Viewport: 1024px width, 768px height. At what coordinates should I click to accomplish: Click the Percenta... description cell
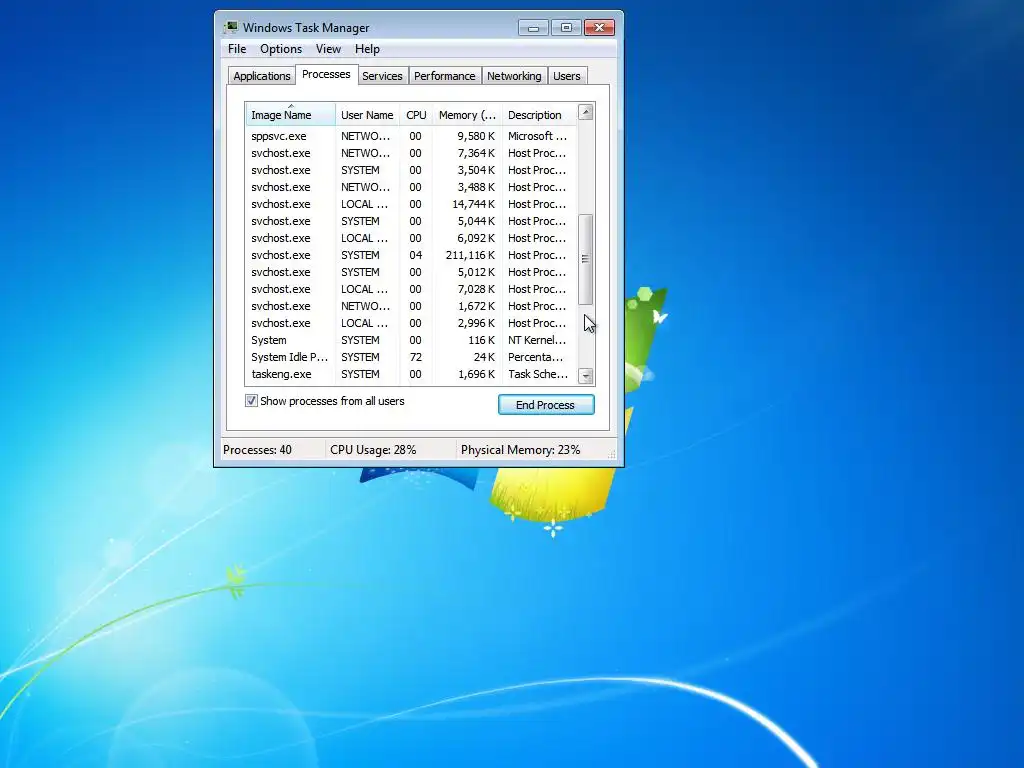coord(536,357)
